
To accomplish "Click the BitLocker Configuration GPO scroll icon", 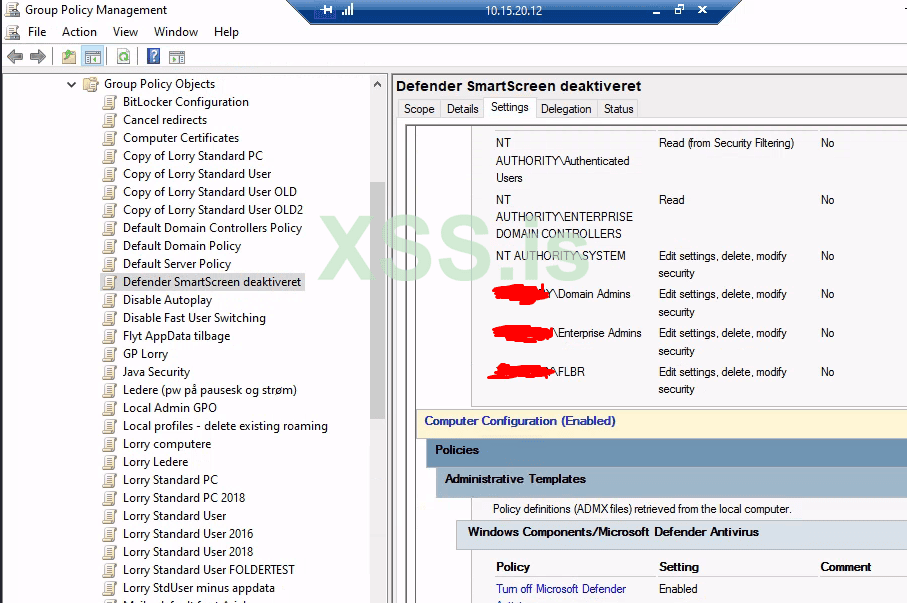I will [109, 102].
